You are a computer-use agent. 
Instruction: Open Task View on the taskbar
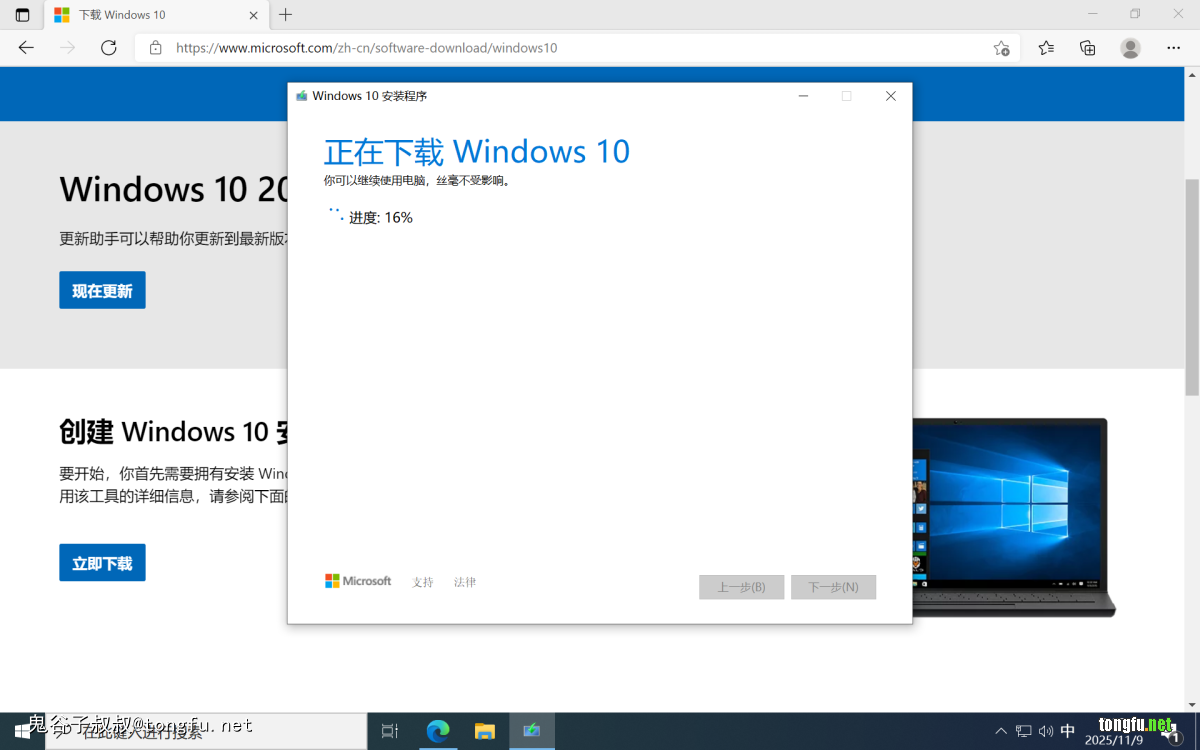pos(390,731)
